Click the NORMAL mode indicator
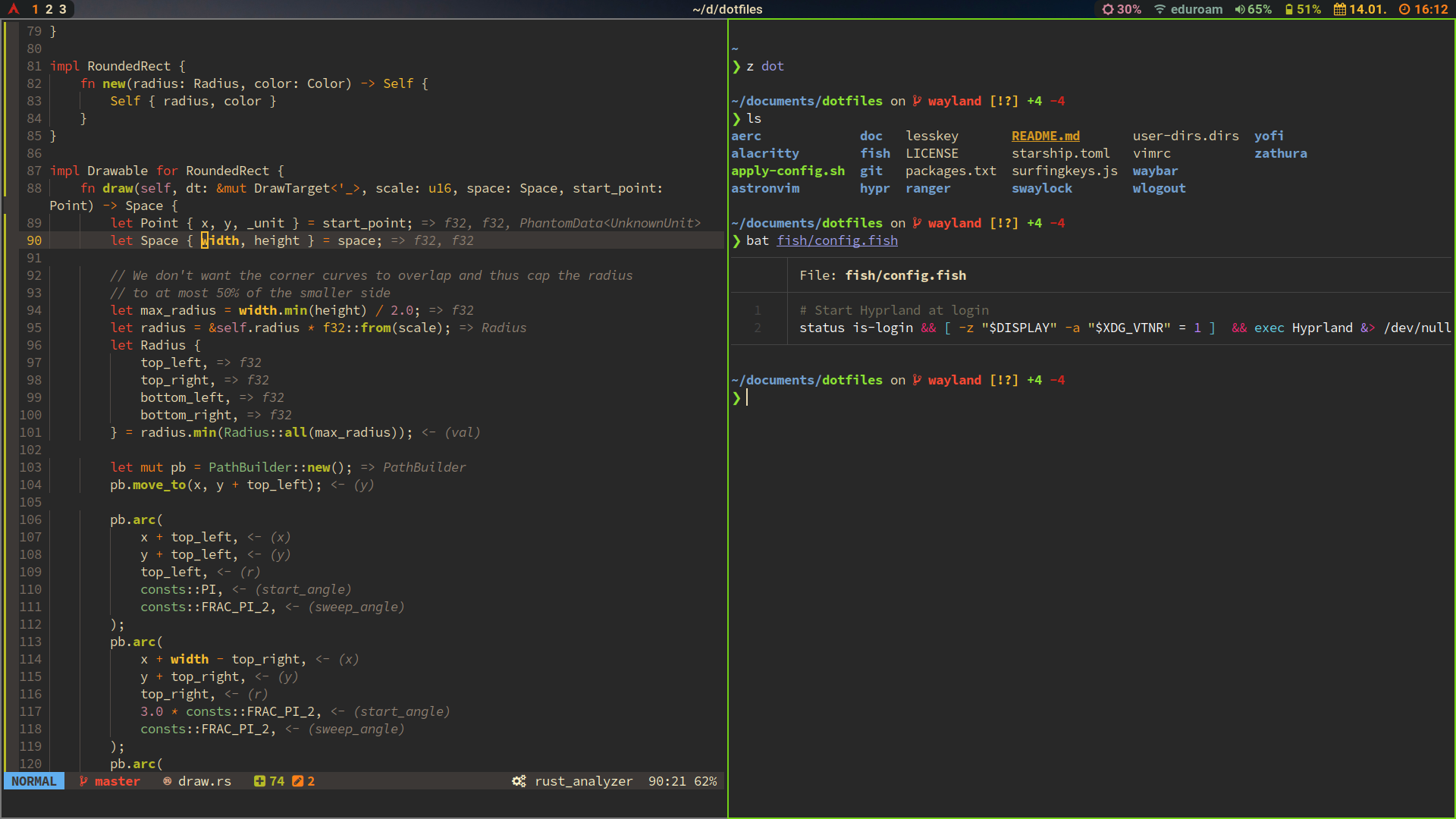This screenshot has width=1456, height=819. [34, 781]
